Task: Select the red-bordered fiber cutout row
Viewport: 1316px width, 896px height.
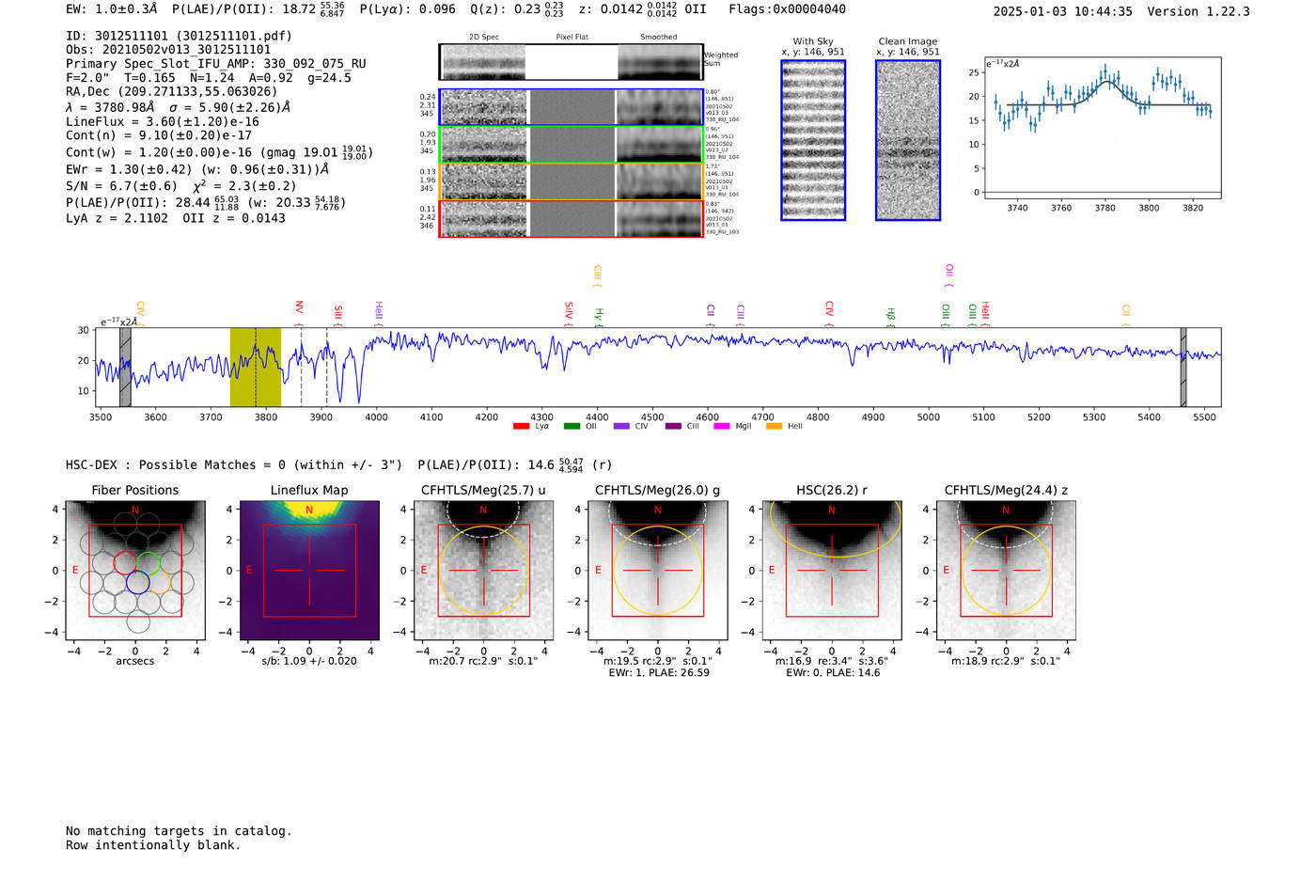Action: 572,218
